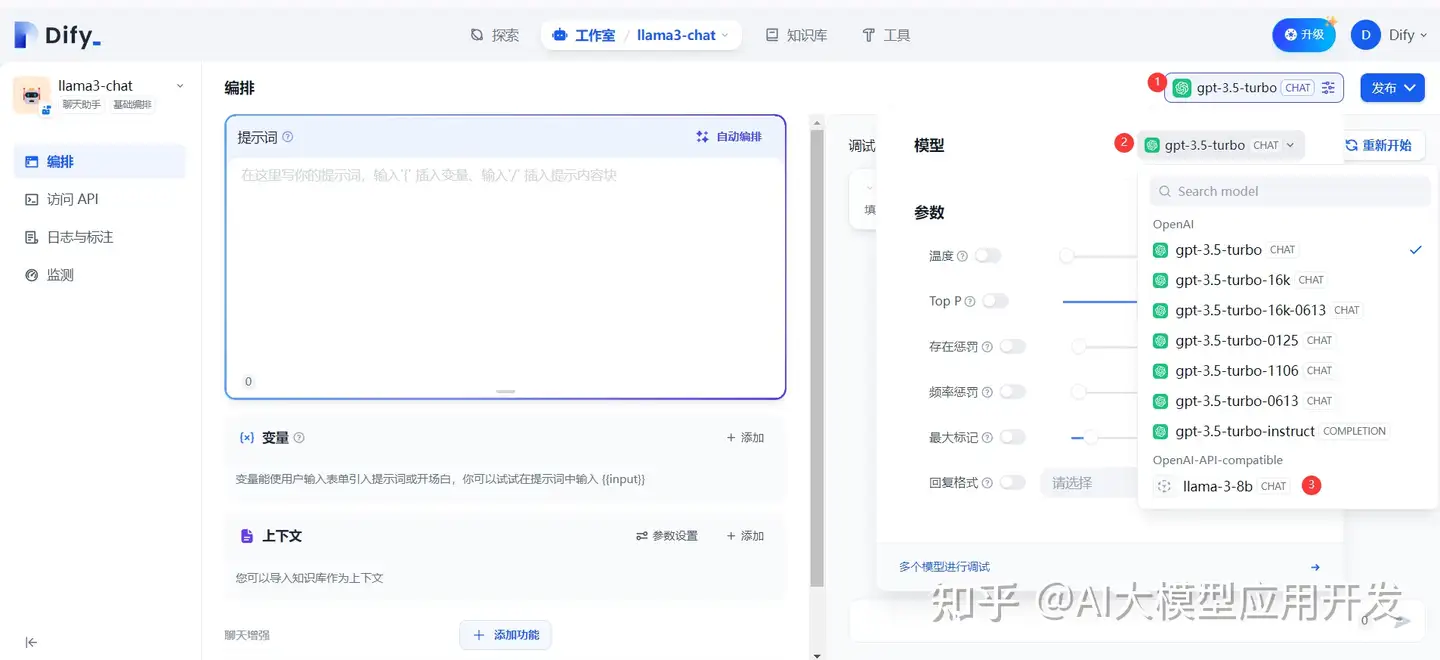
Task: Click the Dify logo
Action: click(58, 35)
